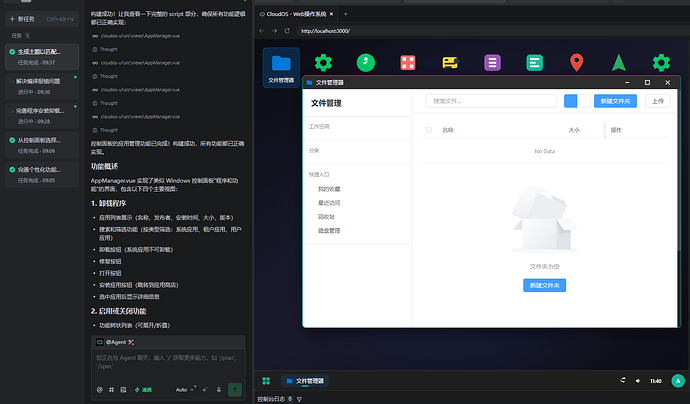Click the green mode button beside the image icon
This screenshot has height=404, width=690.
[143, 389]
